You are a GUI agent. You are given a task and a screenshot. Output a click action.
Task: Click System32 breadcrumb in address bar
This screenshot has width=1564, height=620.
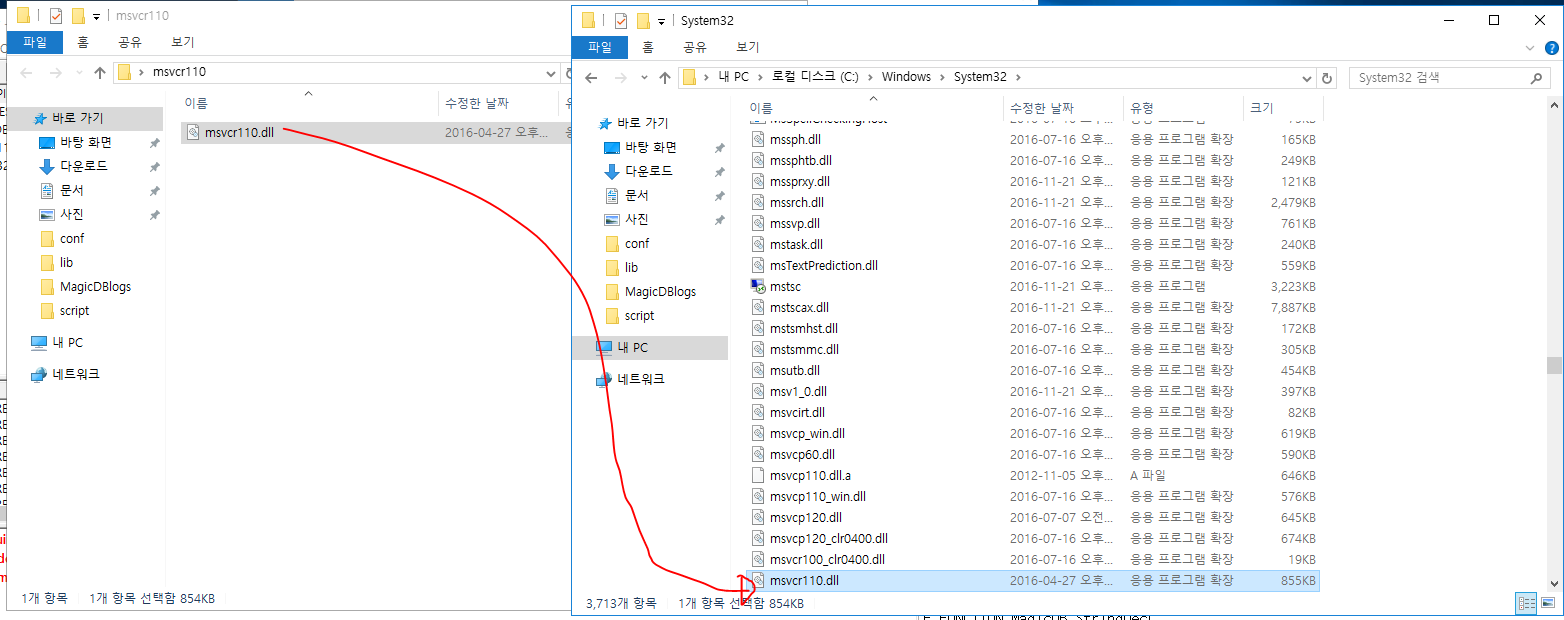pos(980,77)
